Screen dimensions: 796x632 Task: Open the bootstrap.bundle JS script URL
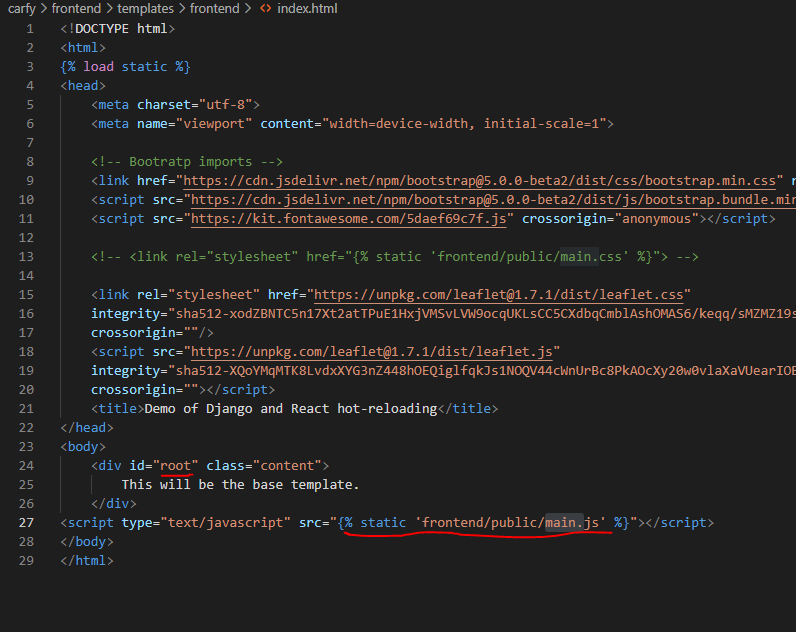[x=493, y=199]
